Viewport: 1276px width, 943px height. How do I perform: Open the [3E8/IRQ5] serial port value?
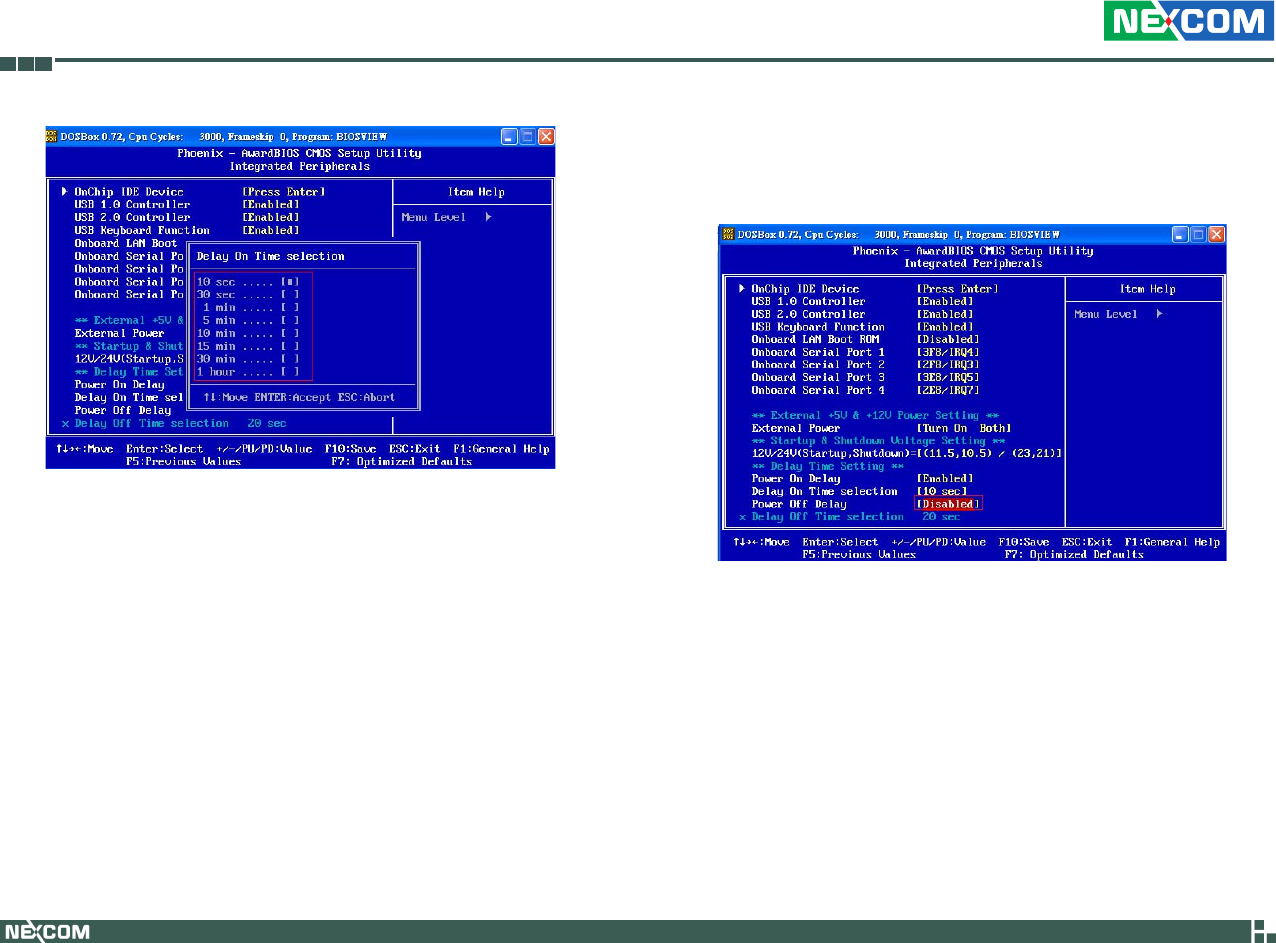pos(948,377)
